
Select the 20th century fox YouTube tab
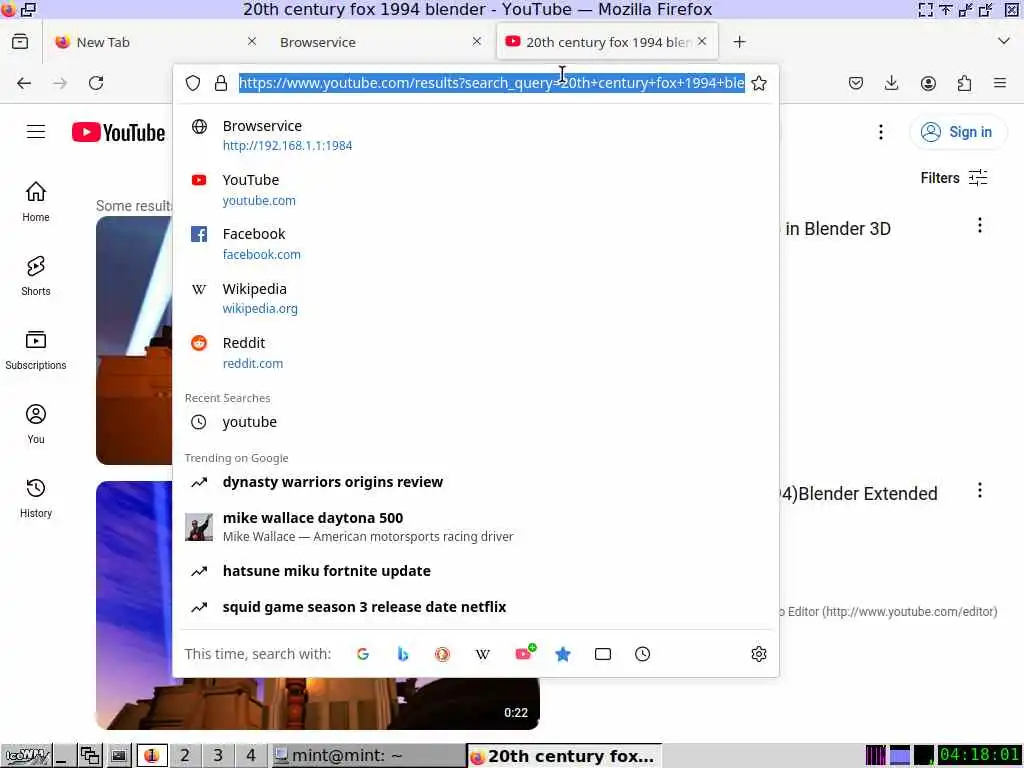point(608,42)
